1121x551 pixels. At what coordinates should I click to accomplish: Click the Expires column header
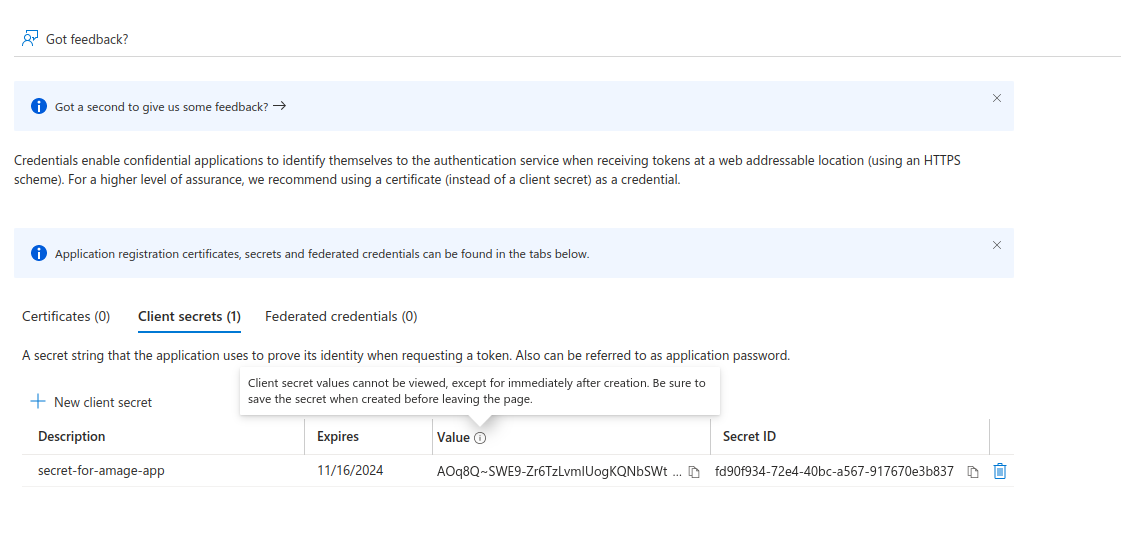click(338, 437)
